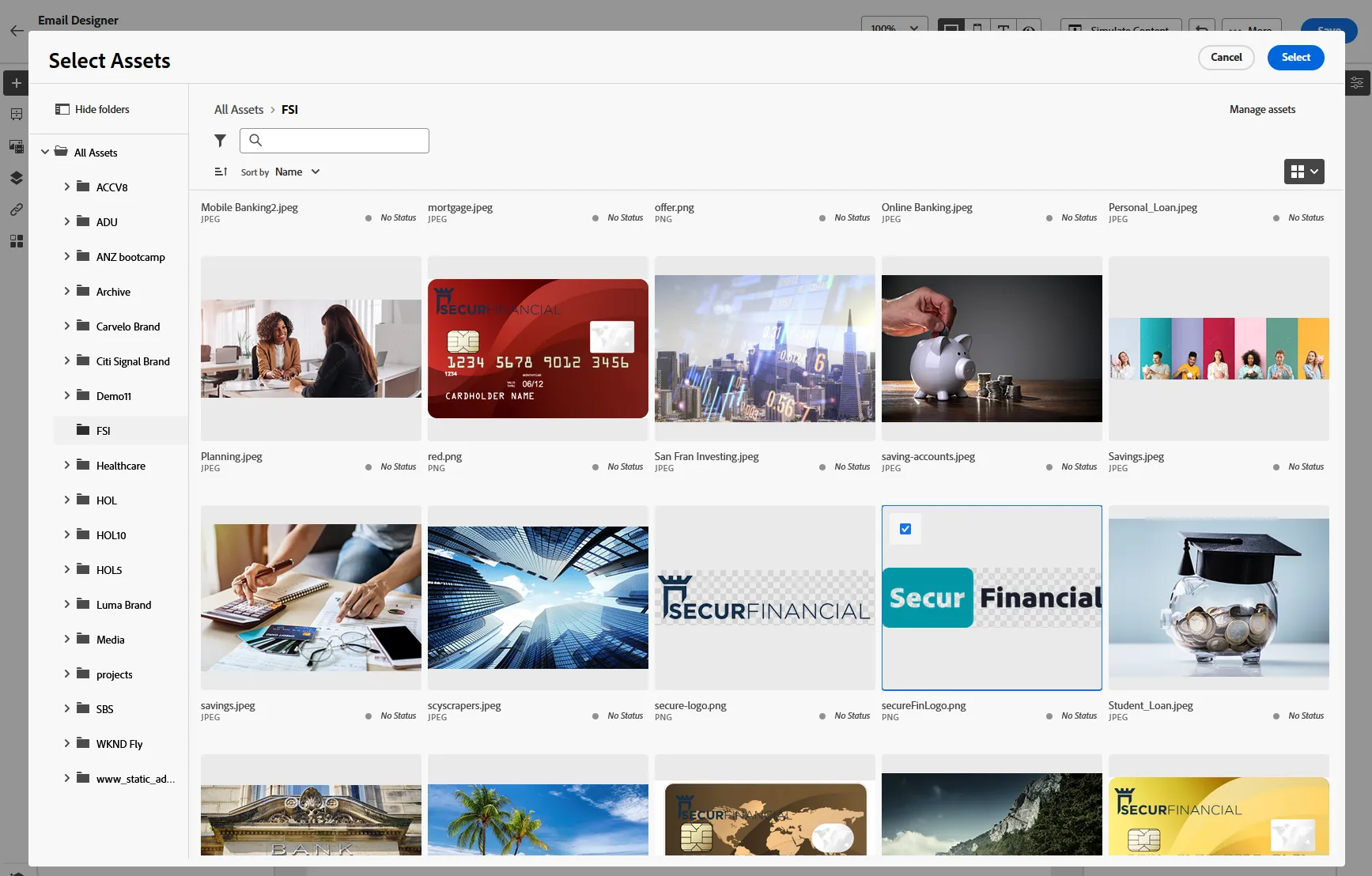Select the Planning.jpeg thumbnail

[311, 349]
